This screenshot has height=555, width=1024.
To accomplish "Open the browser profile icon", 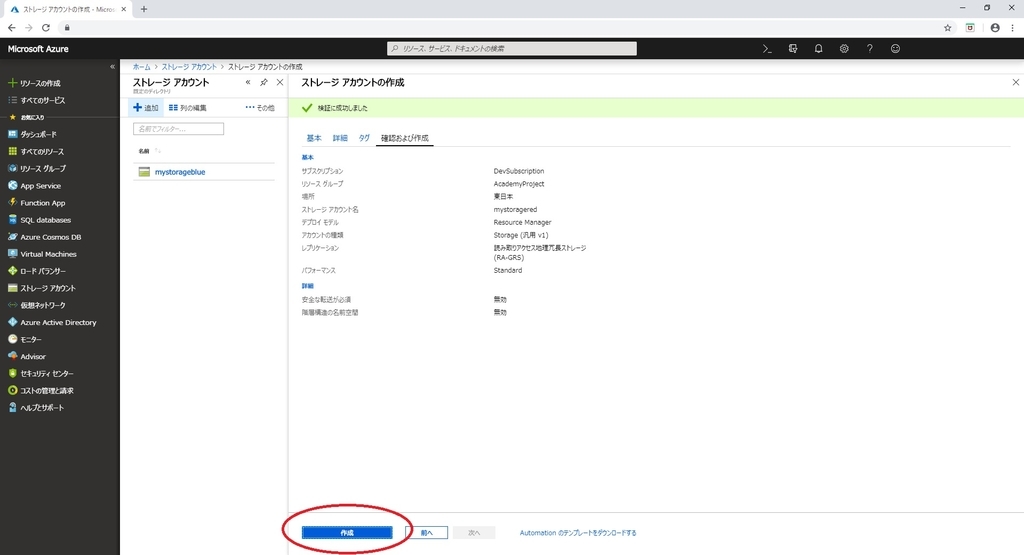I will click(x=995, y=27).
